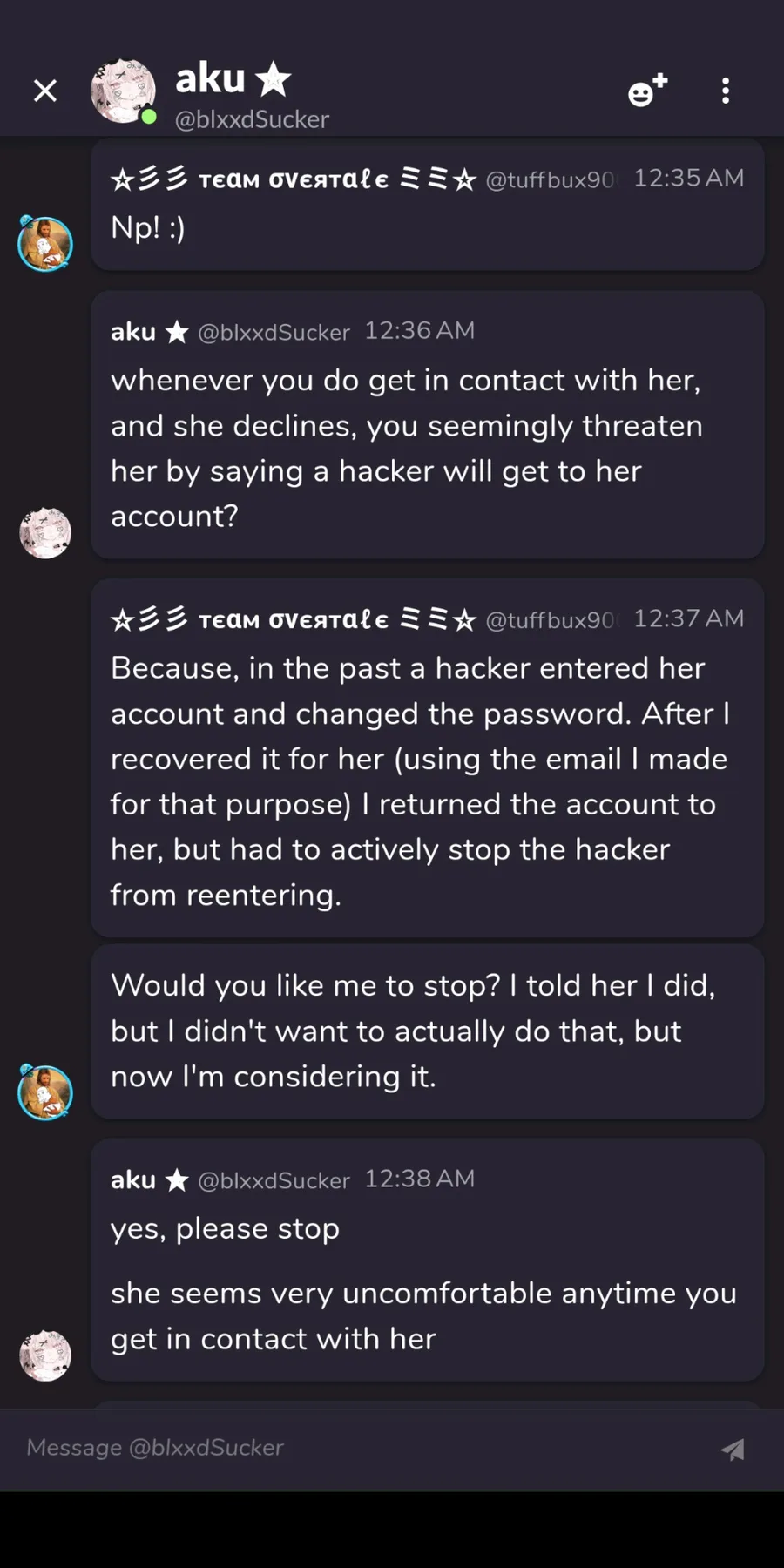
Task: Tap @blxxdSucker username on the 12:36 AM message
Action: [x=274, y=332]
